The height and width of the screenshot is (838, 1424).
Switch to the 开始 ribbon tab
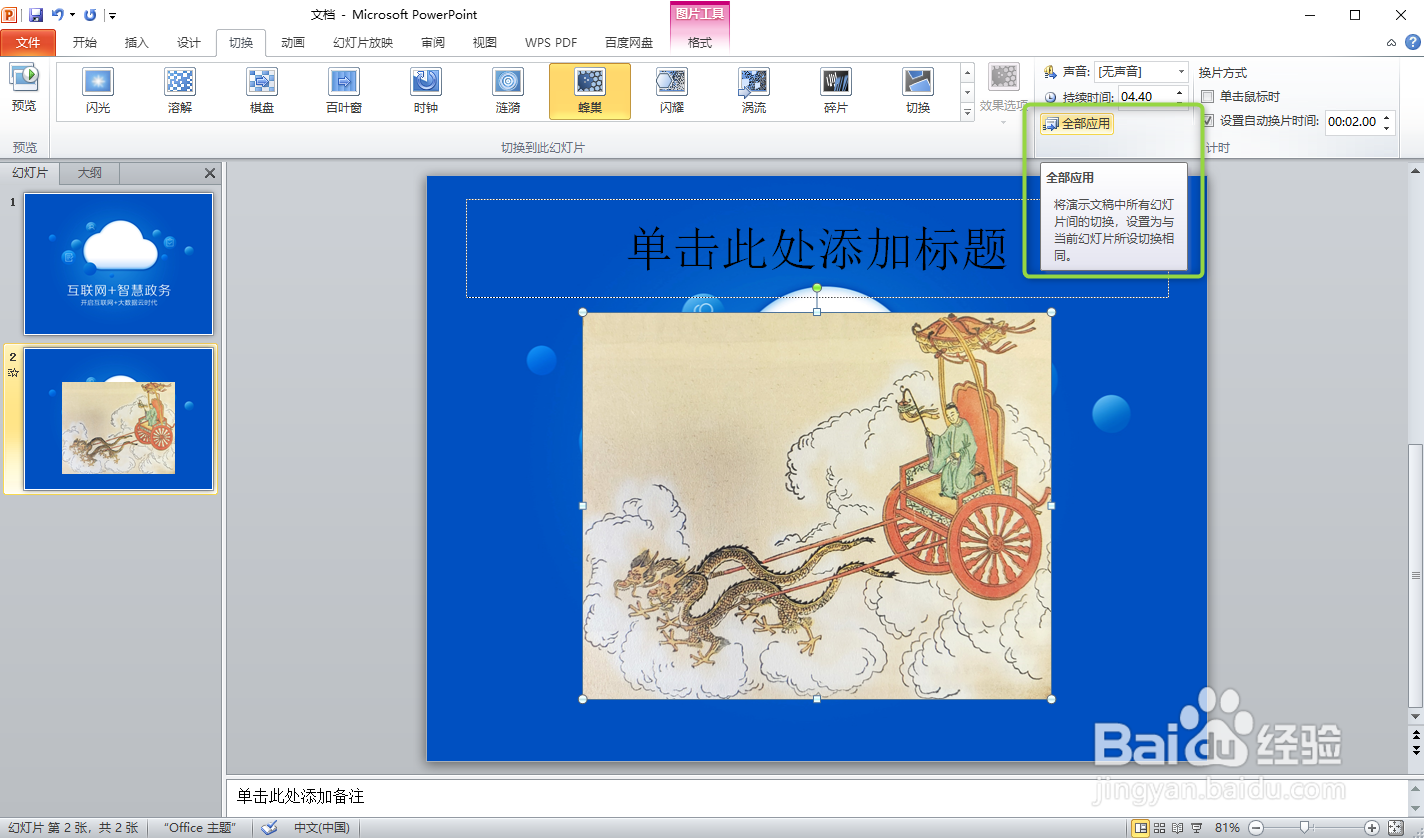85,43
